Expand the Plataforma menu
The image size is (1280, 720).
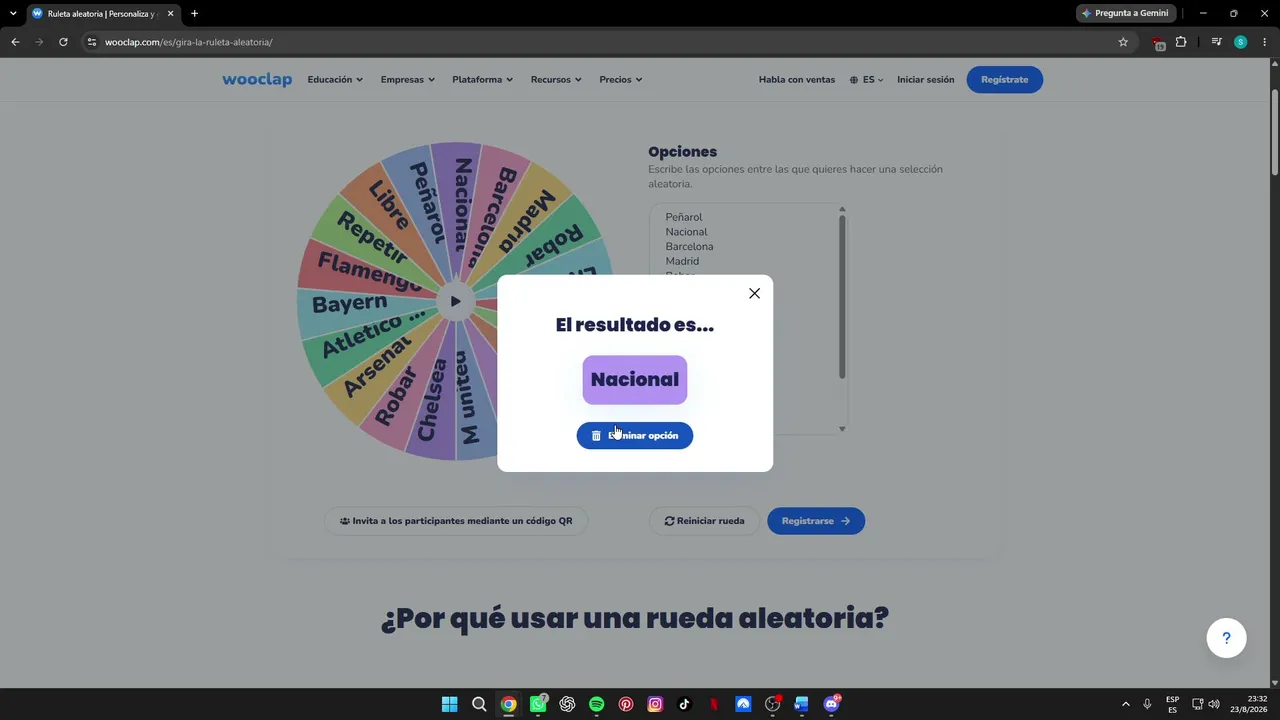point(482,80)
